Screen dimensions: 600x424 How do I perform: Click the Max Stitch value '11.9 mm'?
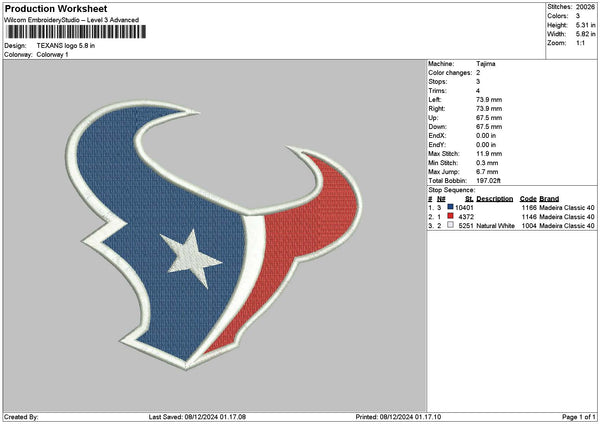[x=489, y=153]
